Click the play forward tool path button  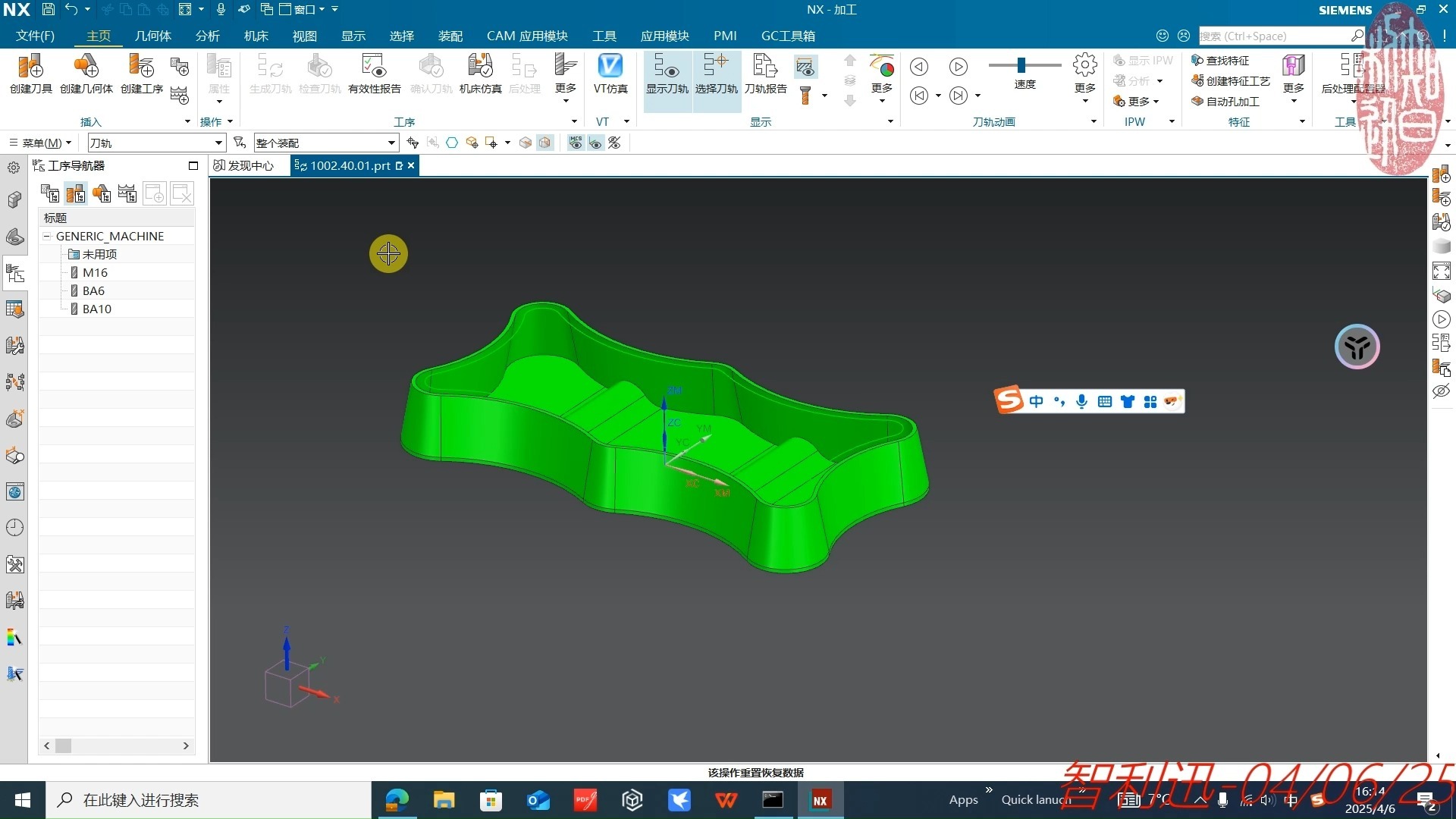(958, 67)
